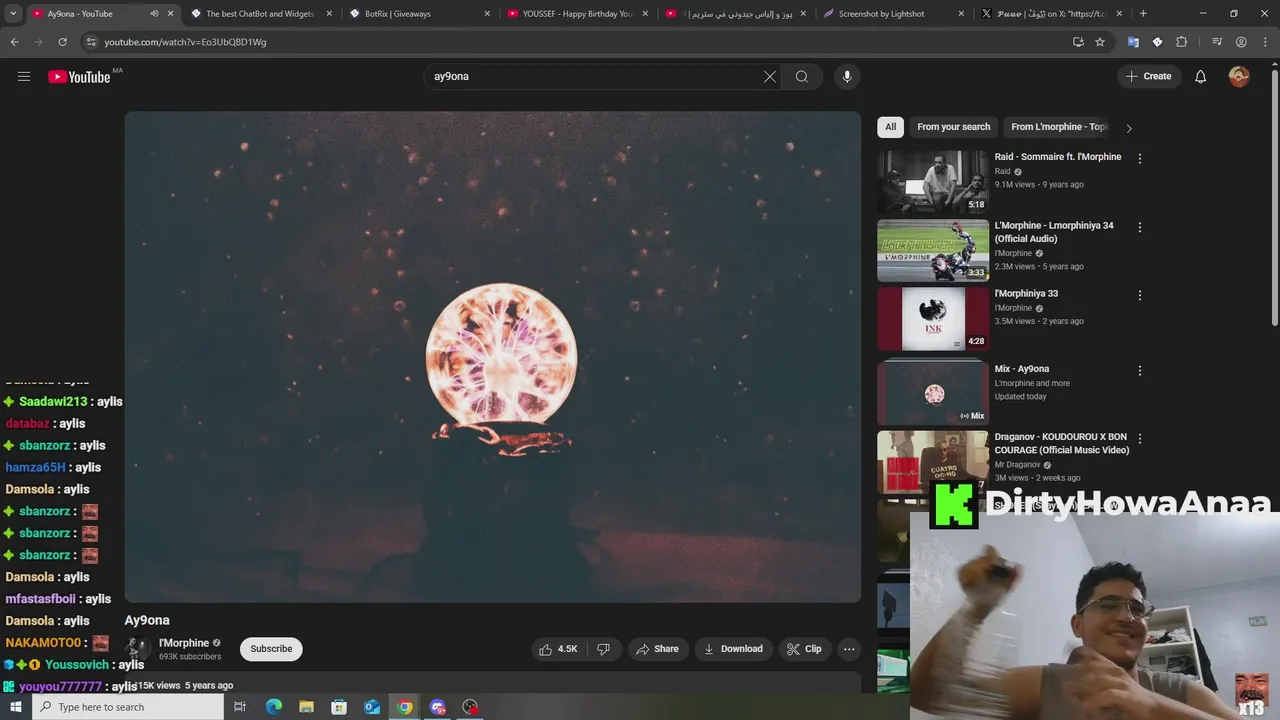Go to the YouTube home logo
Screen dimensions: 1280x720
coord(79,77)
